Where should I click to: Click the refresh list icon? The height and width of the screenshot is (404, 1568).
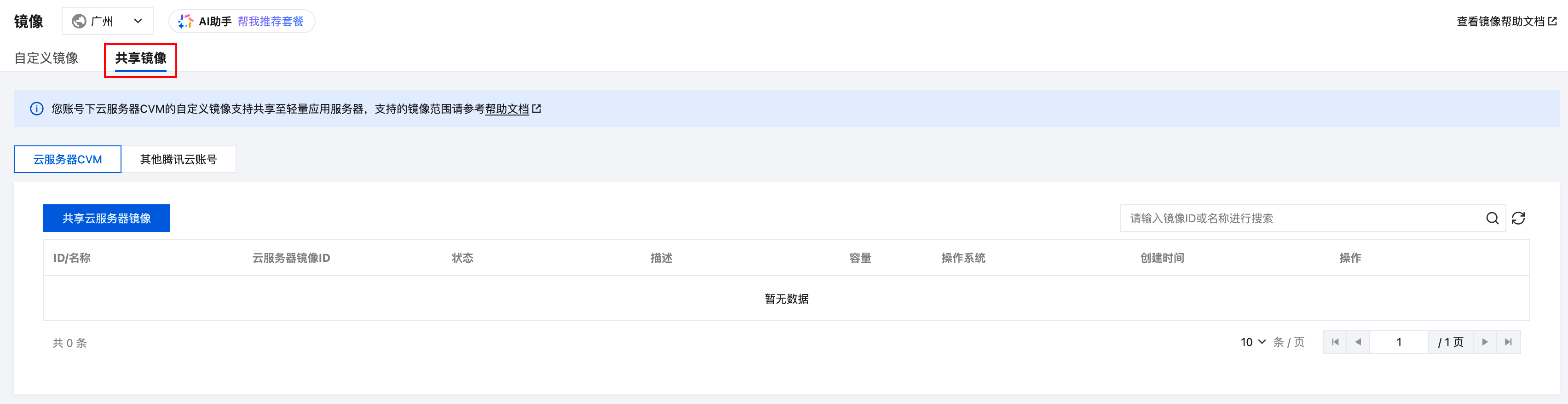coord(1518,219)
